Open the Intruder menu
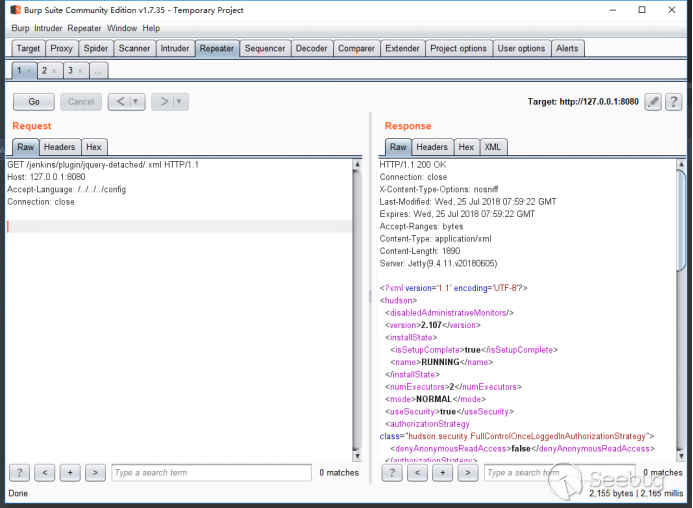 pyautogui.click(x=48, y=28)
